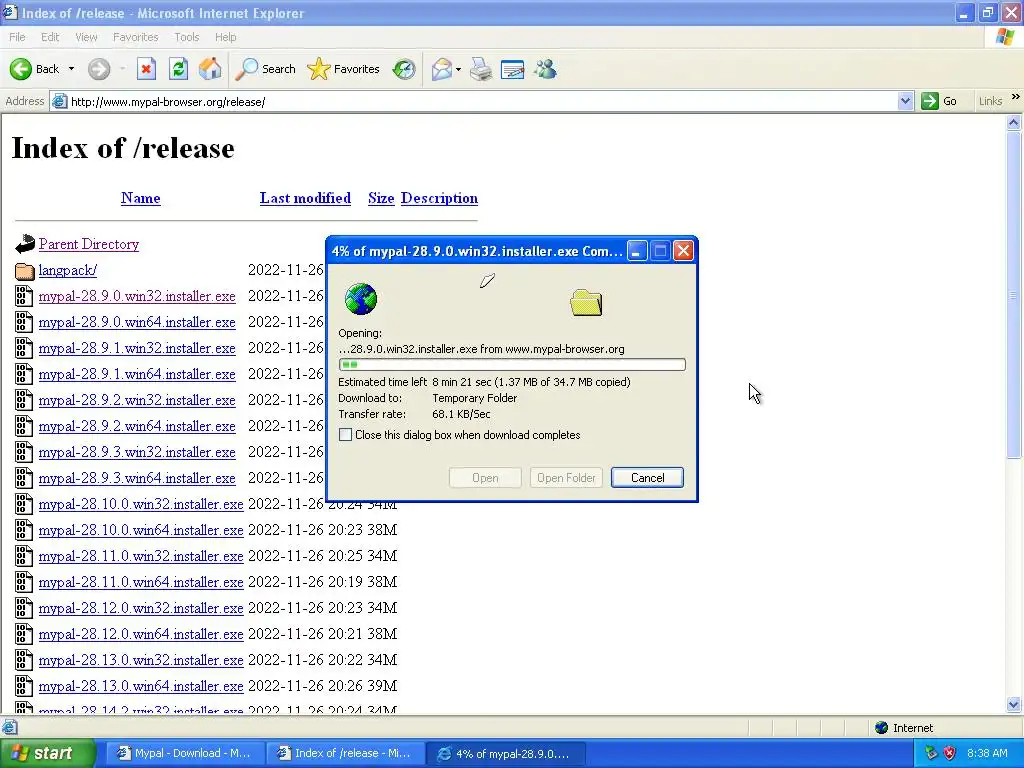Open the File menu
This screenshot has width=1024, height=768.
point(17,37)
